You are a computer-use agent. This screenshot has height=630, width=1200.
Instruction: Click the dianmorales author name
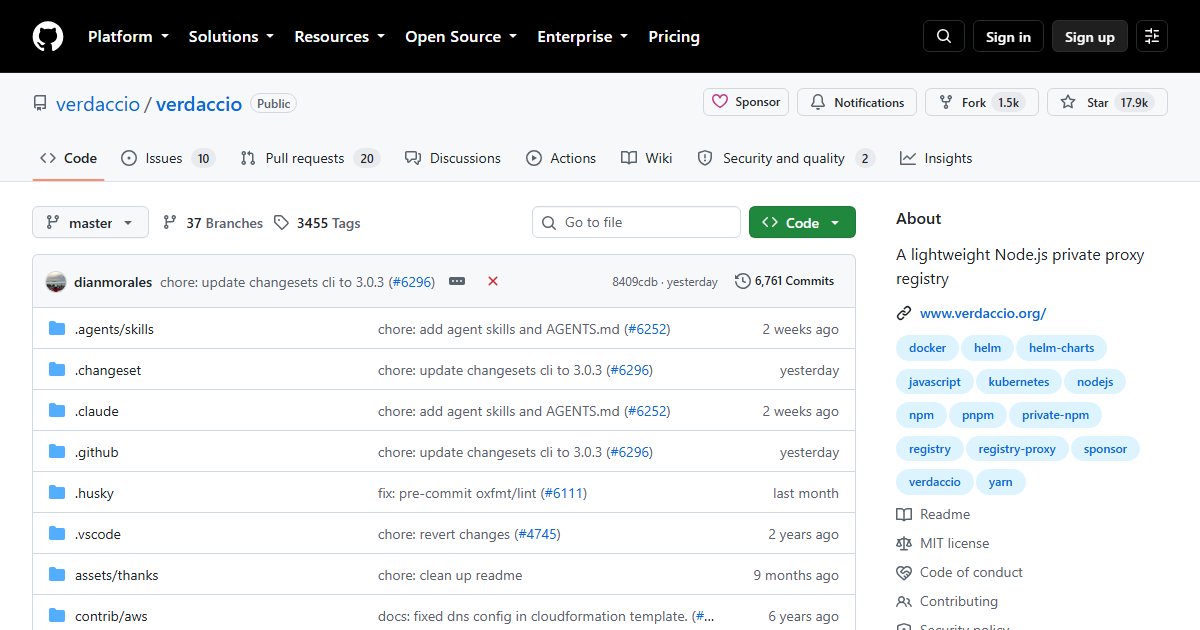click(x=113, y=282)
